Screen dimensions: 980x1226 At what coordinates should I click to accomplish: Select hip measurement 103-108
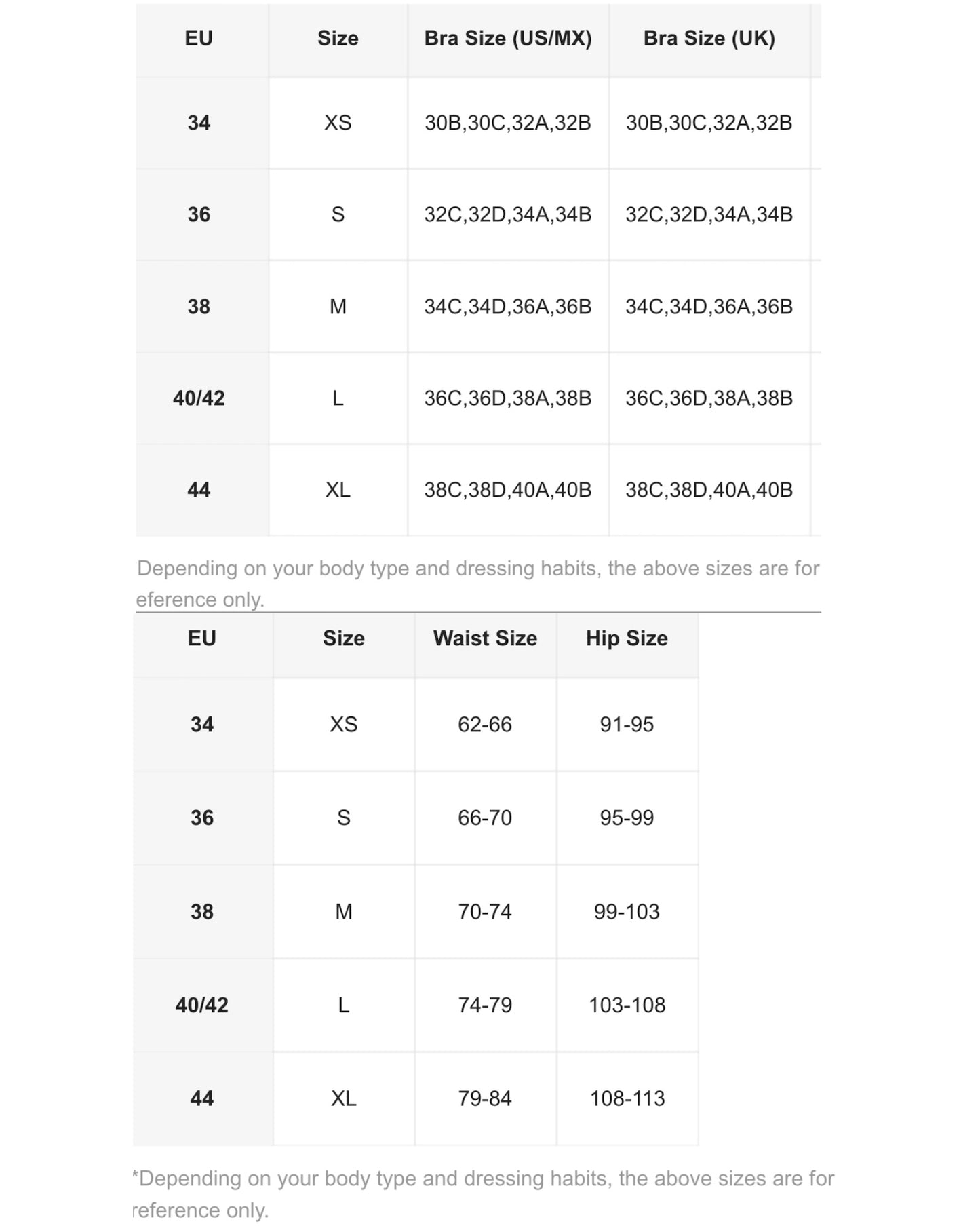coord(627,1005)
